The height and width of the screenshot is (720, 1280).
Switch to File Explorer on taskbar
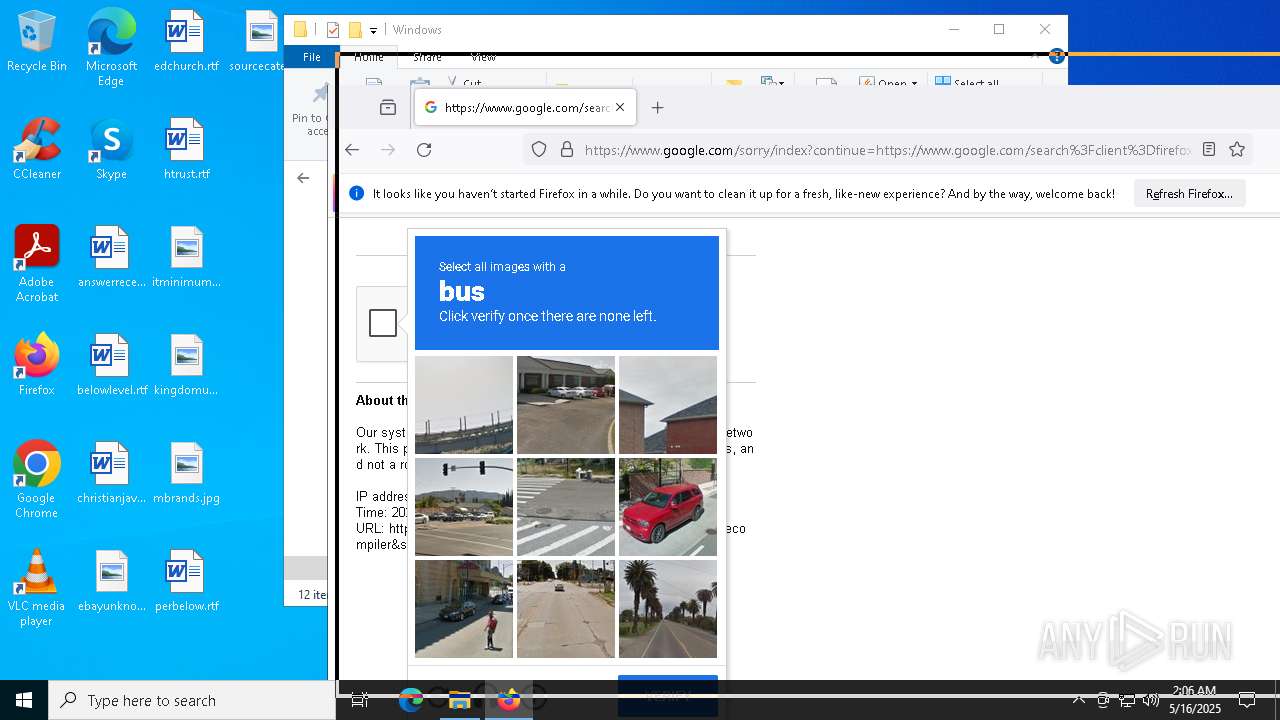[460, 700]
